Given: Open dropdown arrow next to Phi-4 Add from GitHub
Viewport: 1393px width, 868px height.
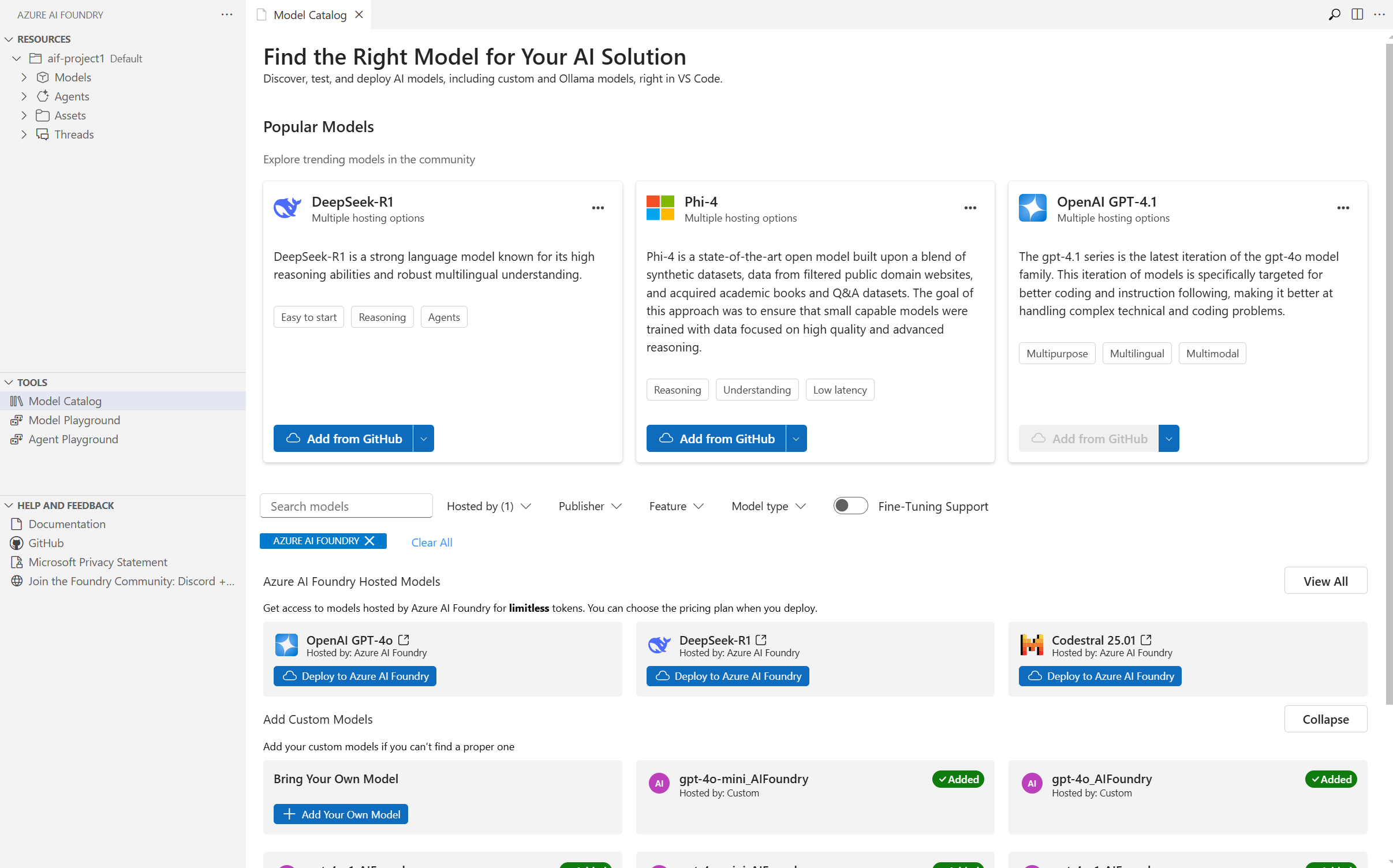Looking at the screenshot, I should click(796, 439).
